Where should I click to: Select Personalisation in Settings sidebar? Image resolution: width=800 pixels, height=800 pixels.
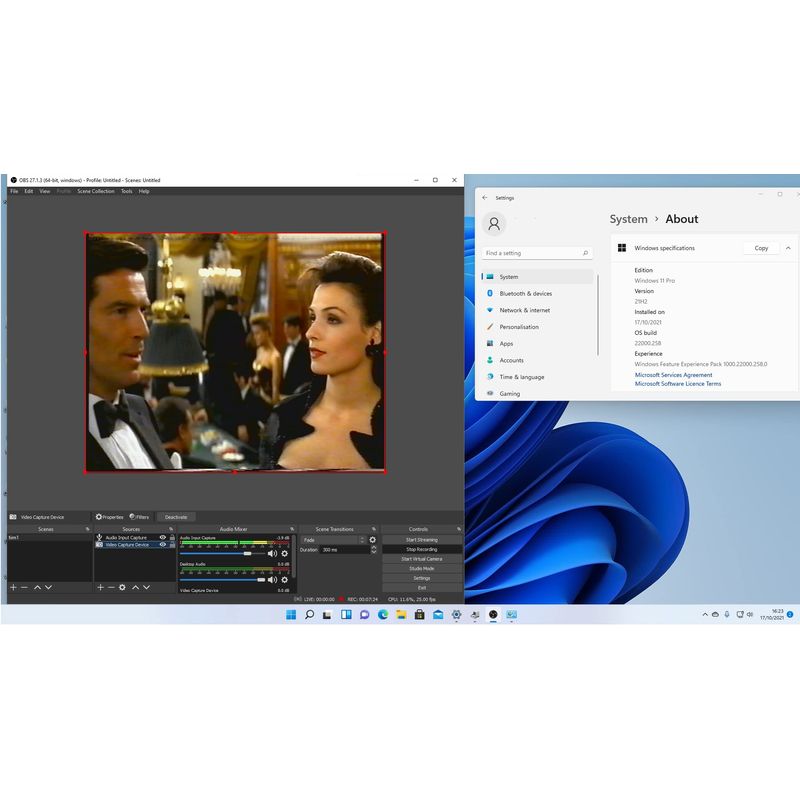[537, 327]
